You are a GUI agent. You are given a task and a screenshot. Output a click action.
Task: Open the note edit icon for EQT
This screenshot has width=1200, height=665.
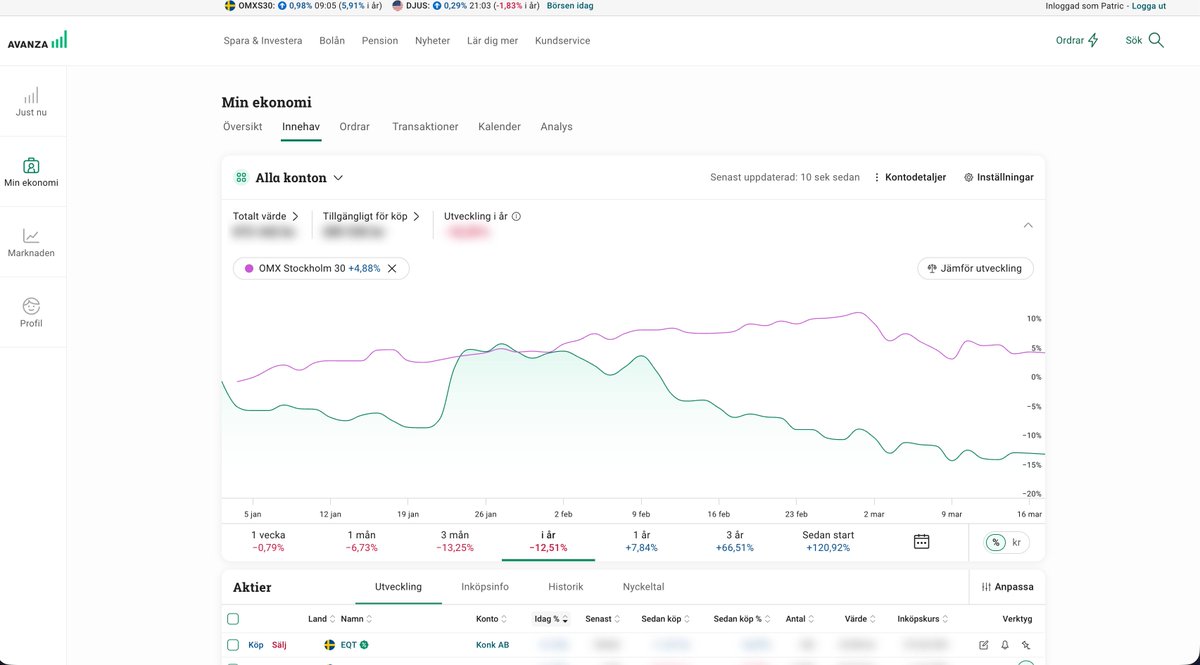[984, 645]
